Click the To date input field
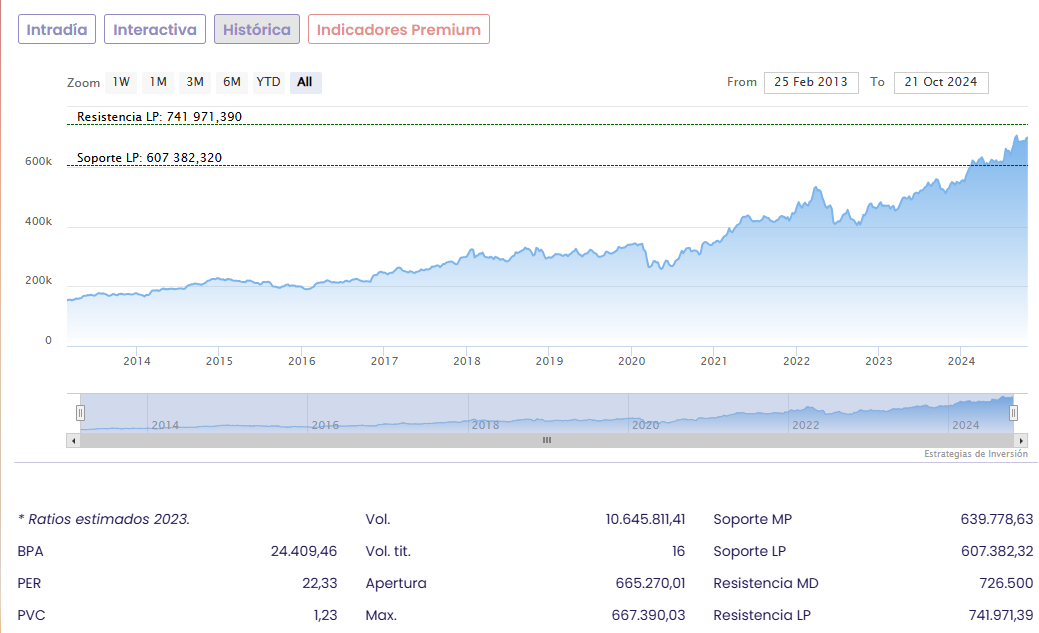The width and height of the screenshot is (1039, 633). tap(941, 82)
